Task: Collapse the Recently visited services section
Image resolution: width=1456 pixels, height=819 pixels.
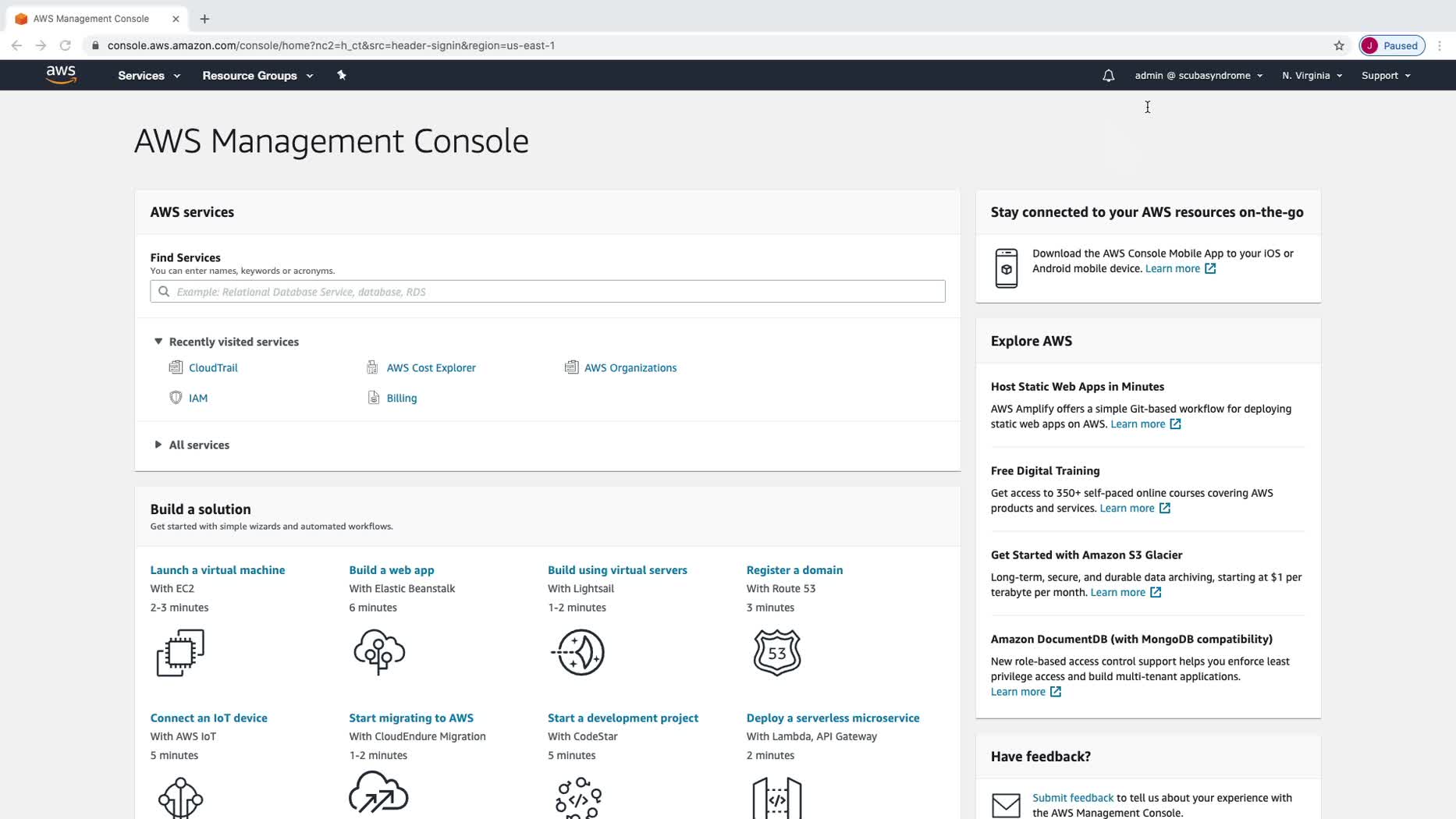Action: coord(226,342)
